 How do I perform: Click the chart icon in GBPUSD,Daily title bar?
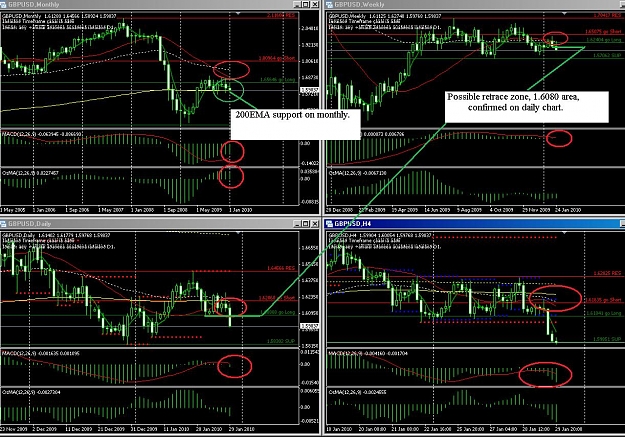pos(4,224)
